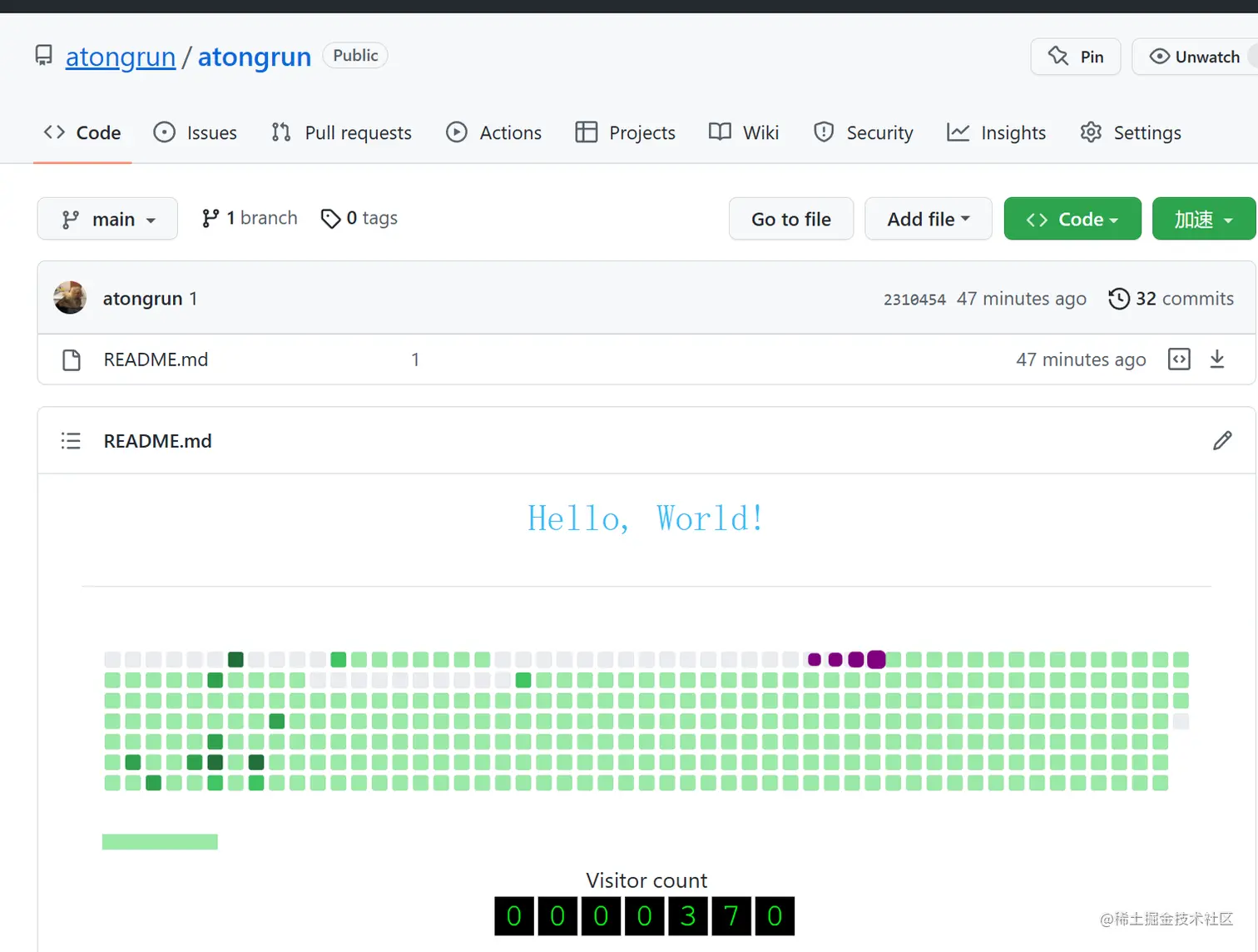The height and width of the screenshot is (952, 1258).
Task: Click the Hello, World! heading
Action: pyautogui.click(x=646, y=518)
